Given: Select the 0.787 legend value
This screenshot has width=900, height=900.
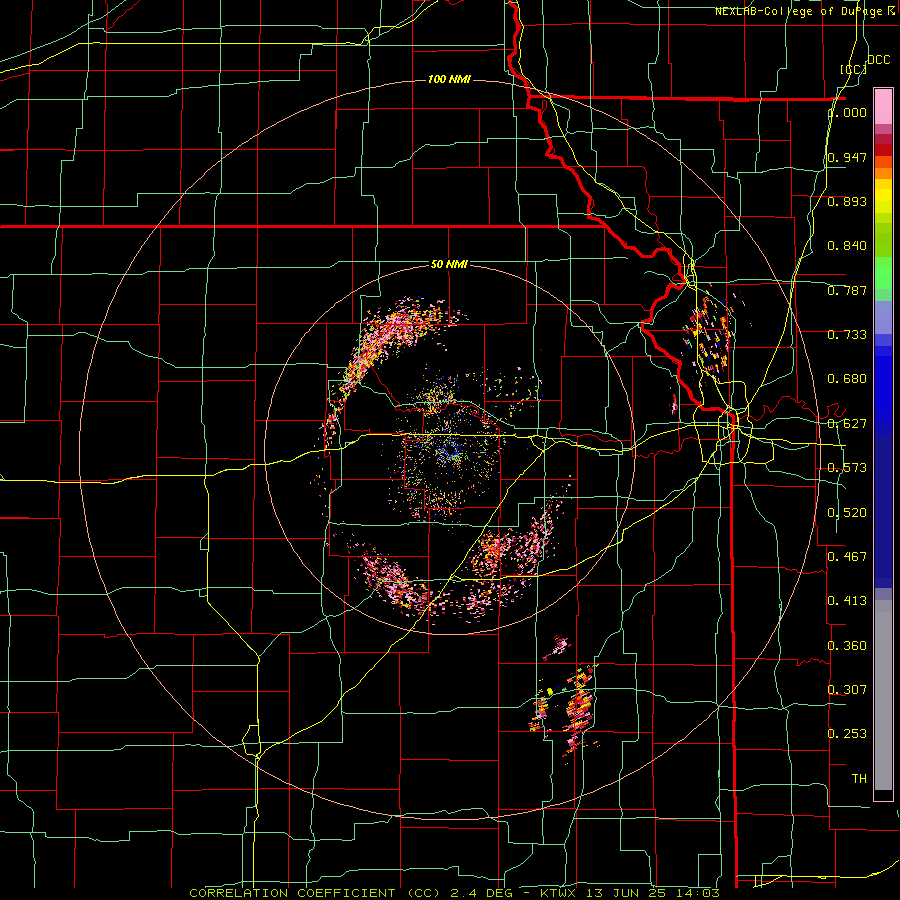Looking at the screenshot, I should pyautogui.click(x=847, y=290).
